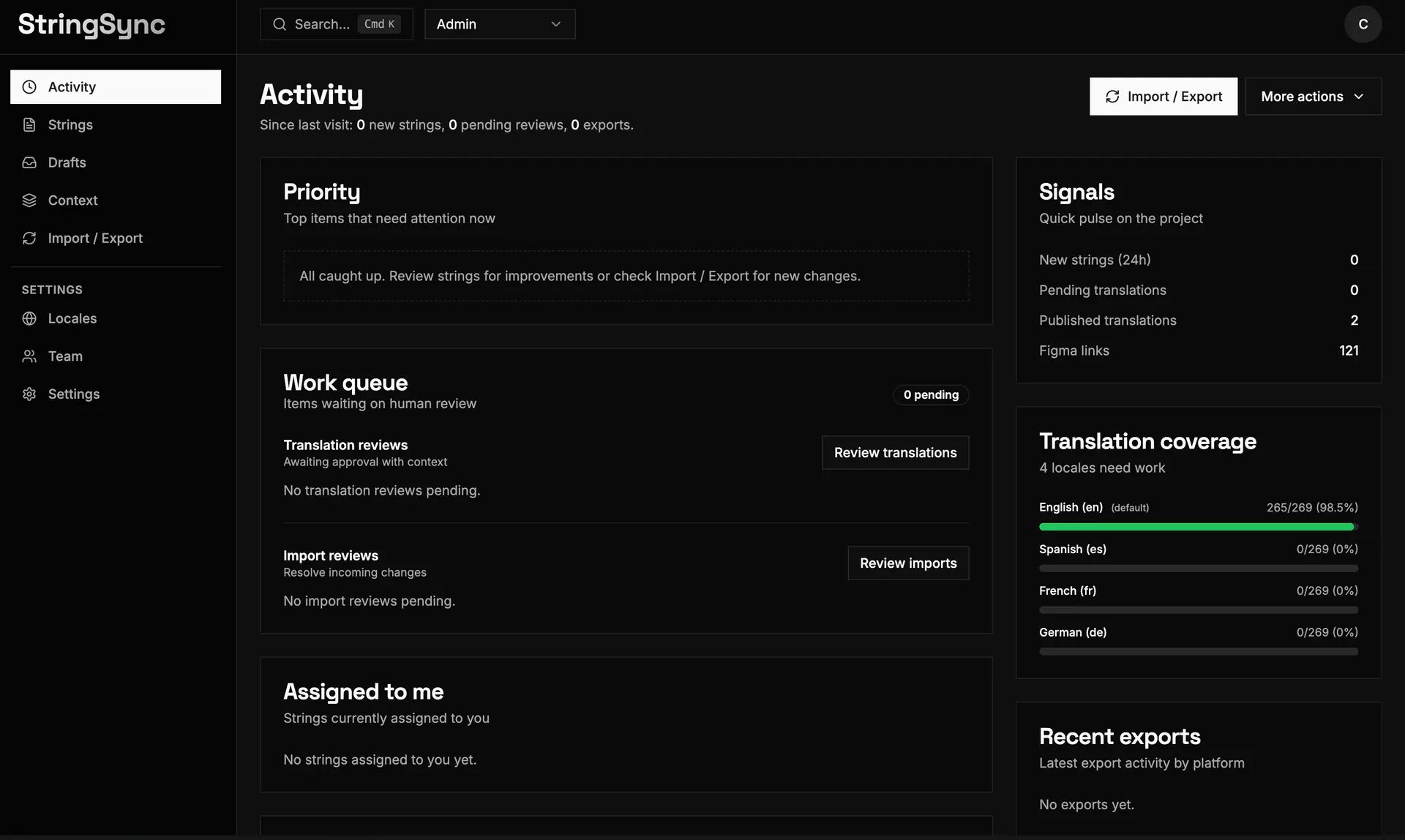Click the French (fr) locale label
This screenshot has height=840, width=1405.
(1068, 591)
